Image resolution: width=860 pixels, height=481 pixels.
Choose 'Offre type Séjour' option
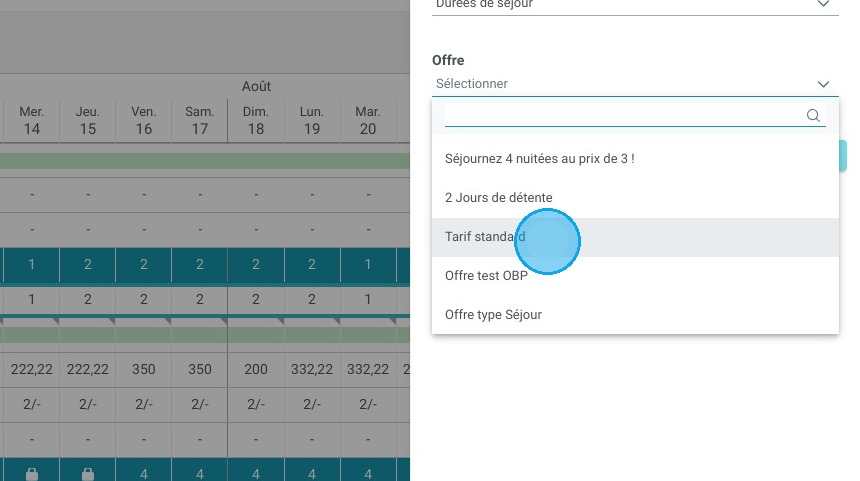point(635,315)
